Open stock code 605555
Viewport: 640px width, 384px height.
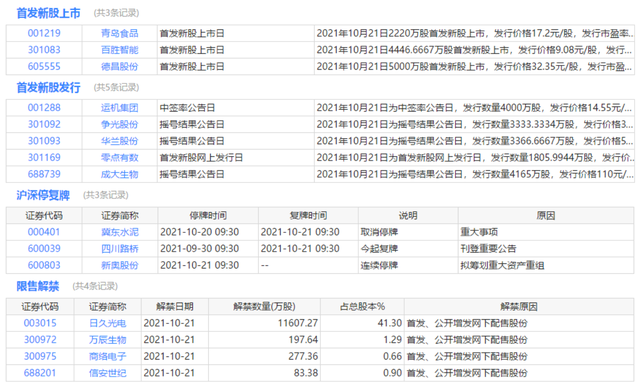pos(44,67)
